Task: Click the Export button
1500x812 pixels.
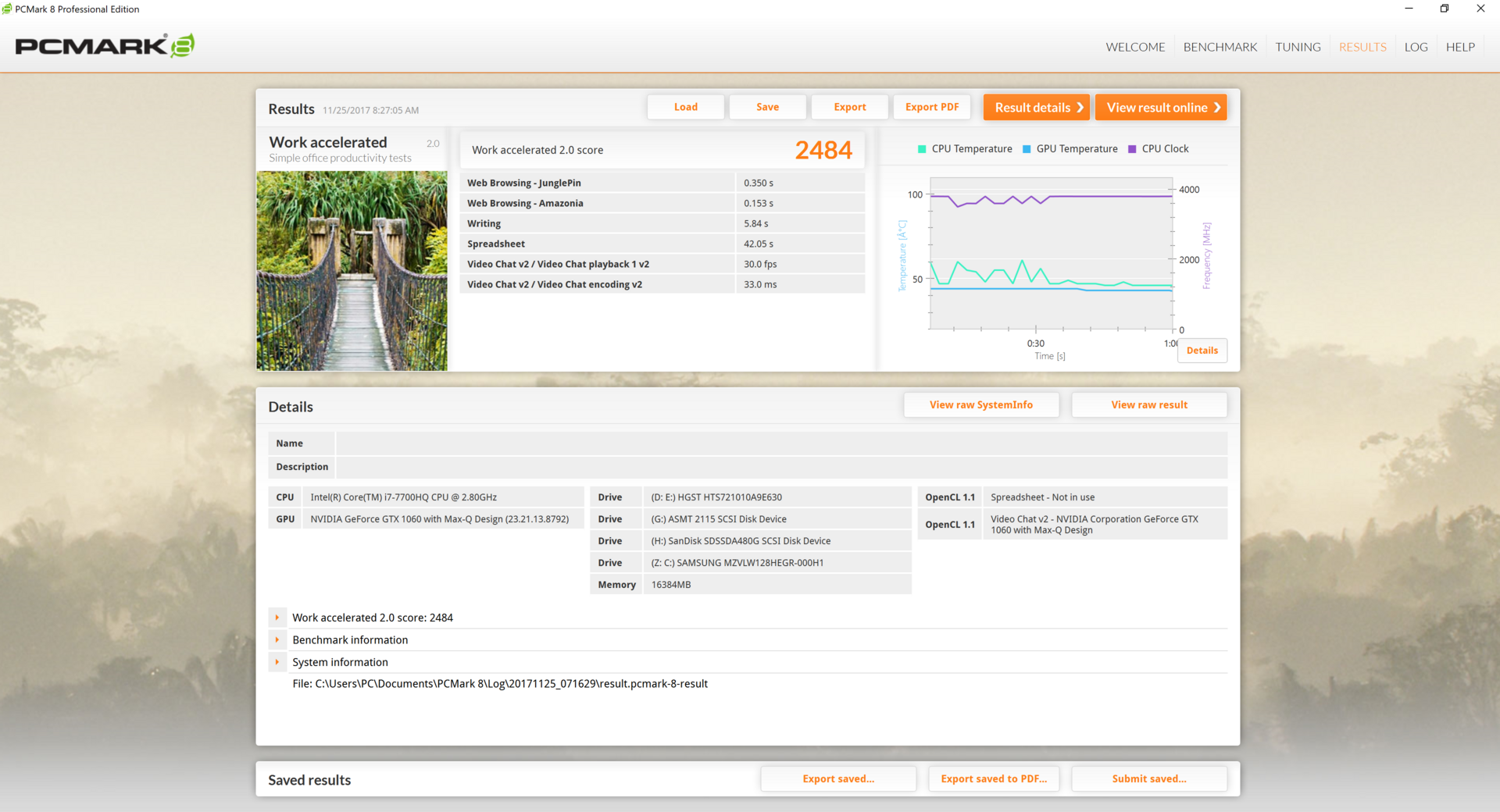Action: point(849,107)
